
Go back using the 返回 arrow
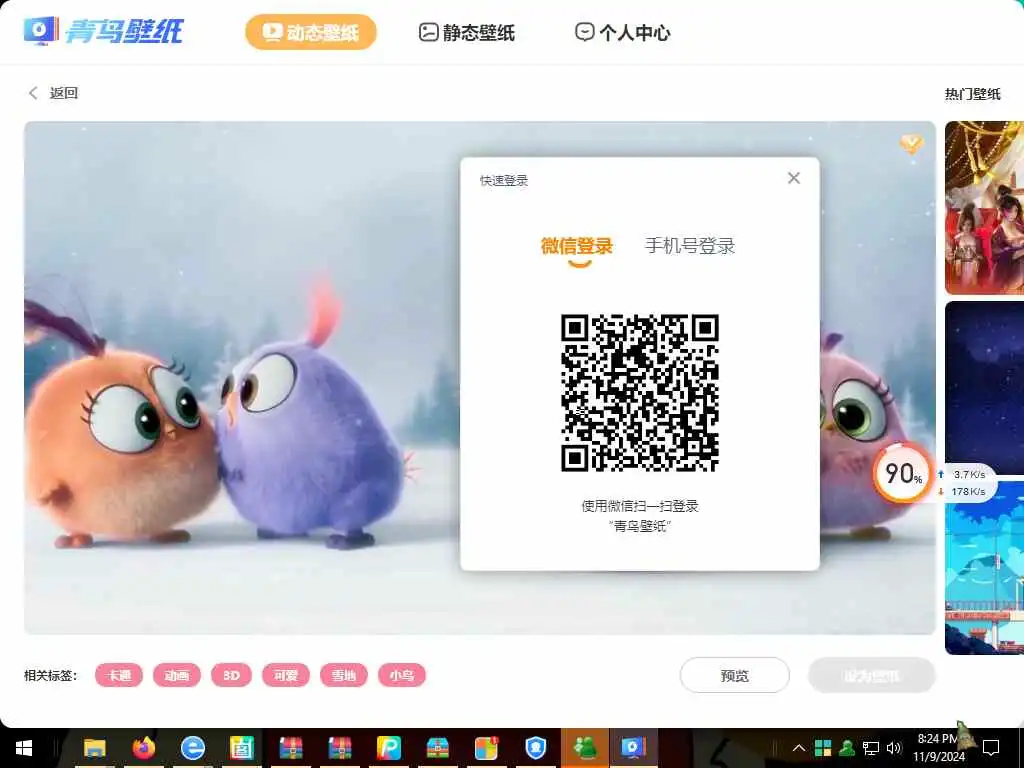pos(53,93)
